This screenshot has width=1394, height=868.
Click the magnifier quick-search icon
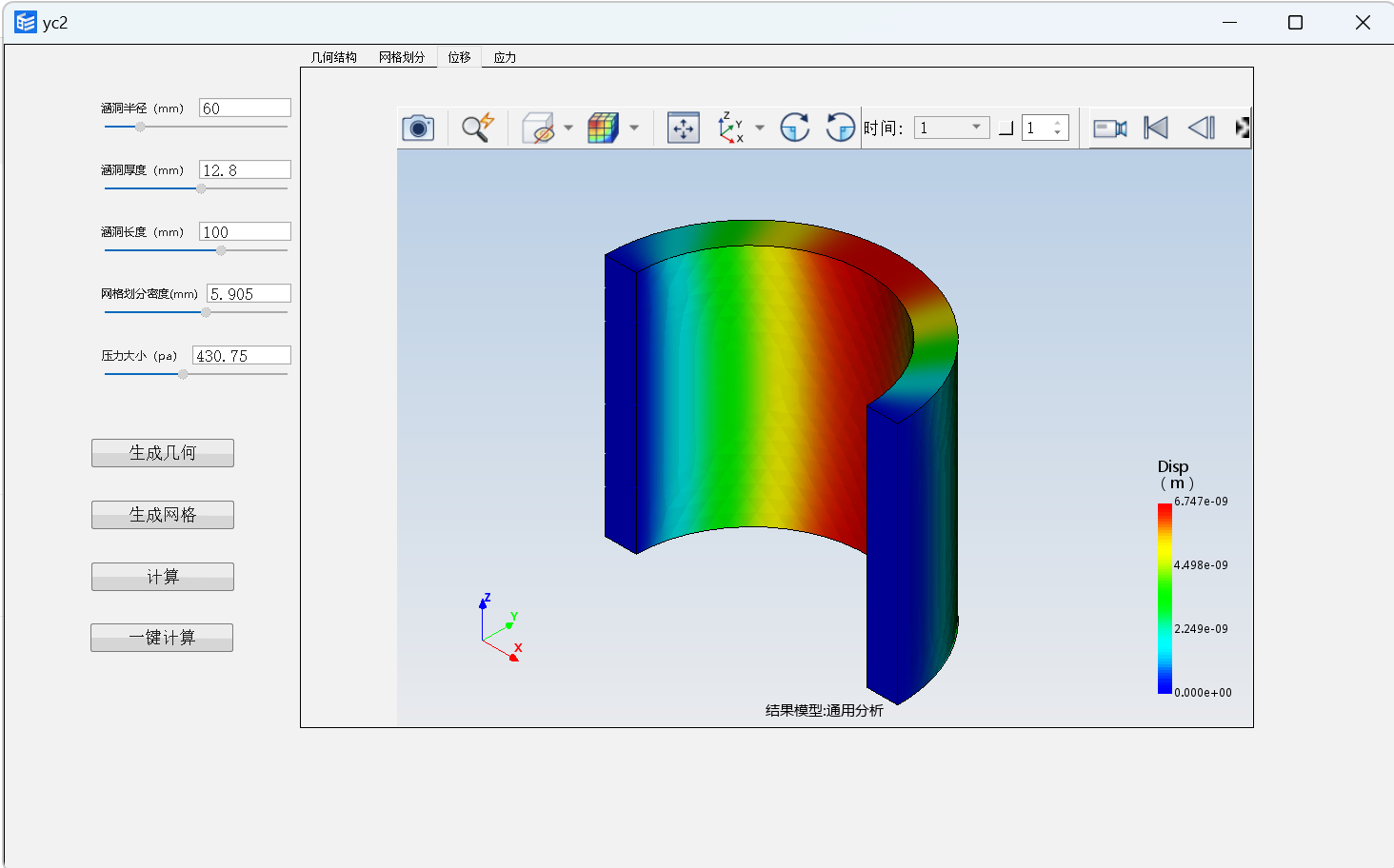coord(478,128)
